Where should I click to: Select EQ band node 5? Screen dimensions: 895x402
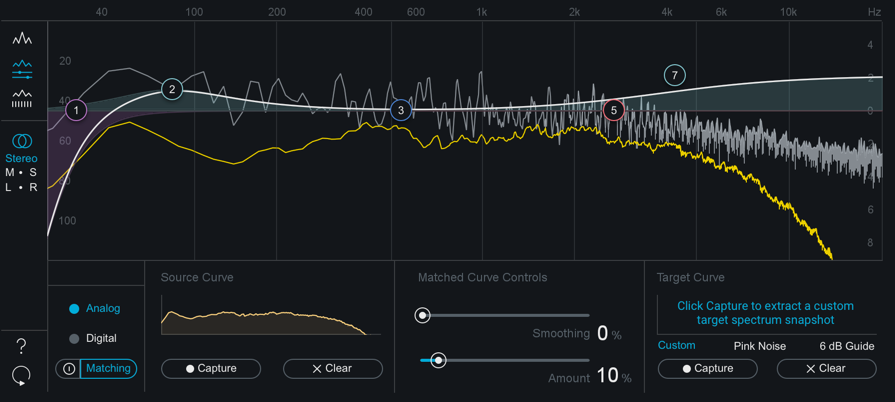click(614, 110)
